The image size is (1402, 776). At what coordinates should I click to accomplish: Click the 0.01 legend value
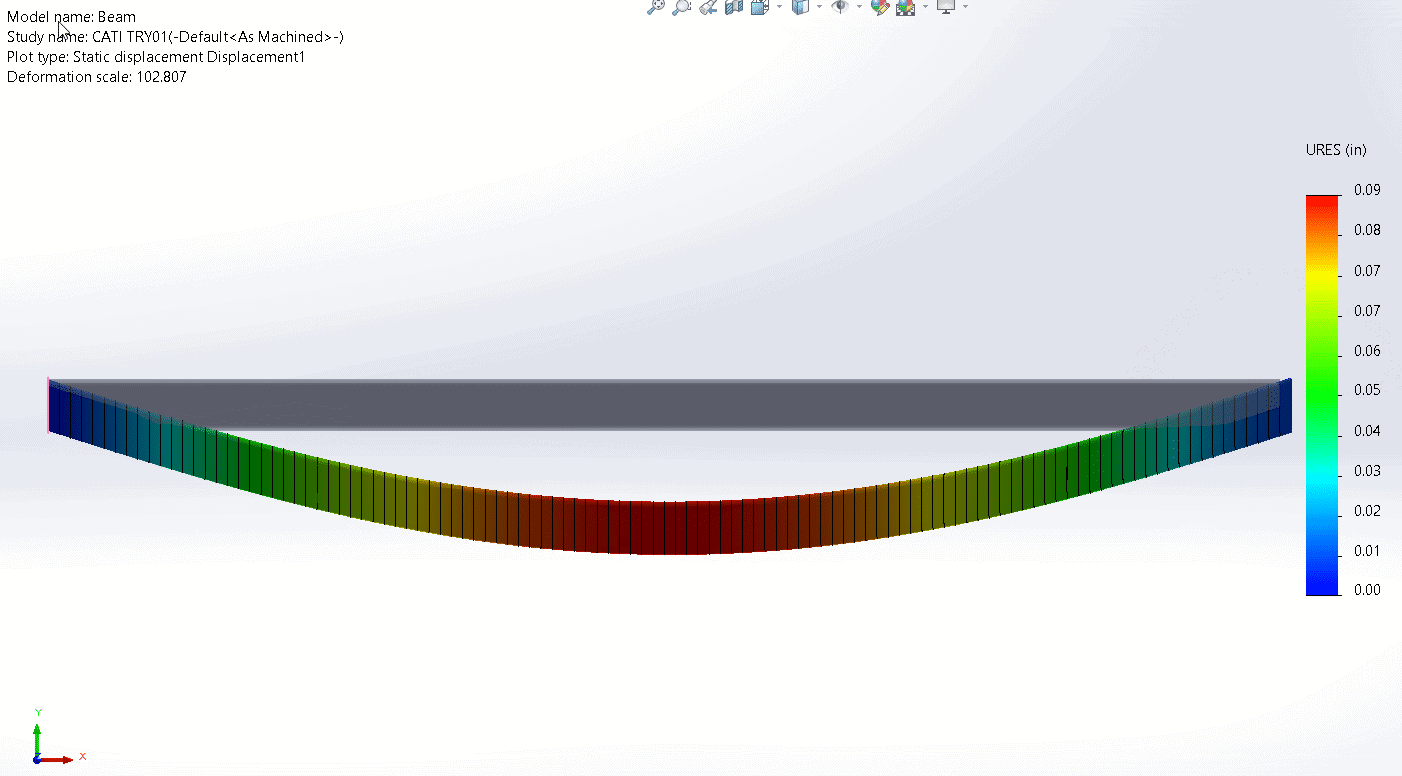(1367, 550)
